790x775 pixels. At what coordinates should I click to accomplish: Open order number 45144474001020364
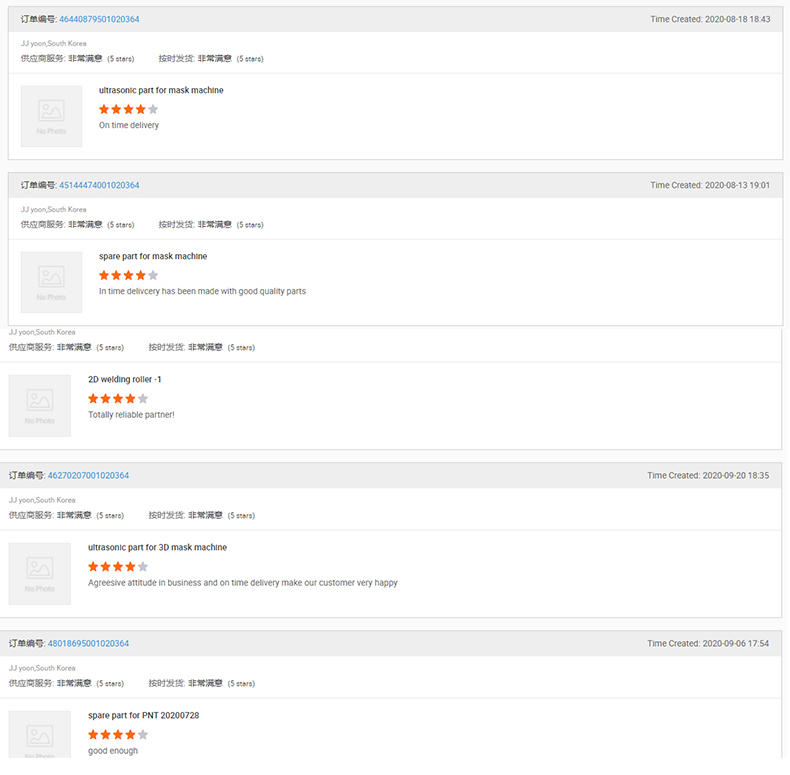[x=99, y=185]
